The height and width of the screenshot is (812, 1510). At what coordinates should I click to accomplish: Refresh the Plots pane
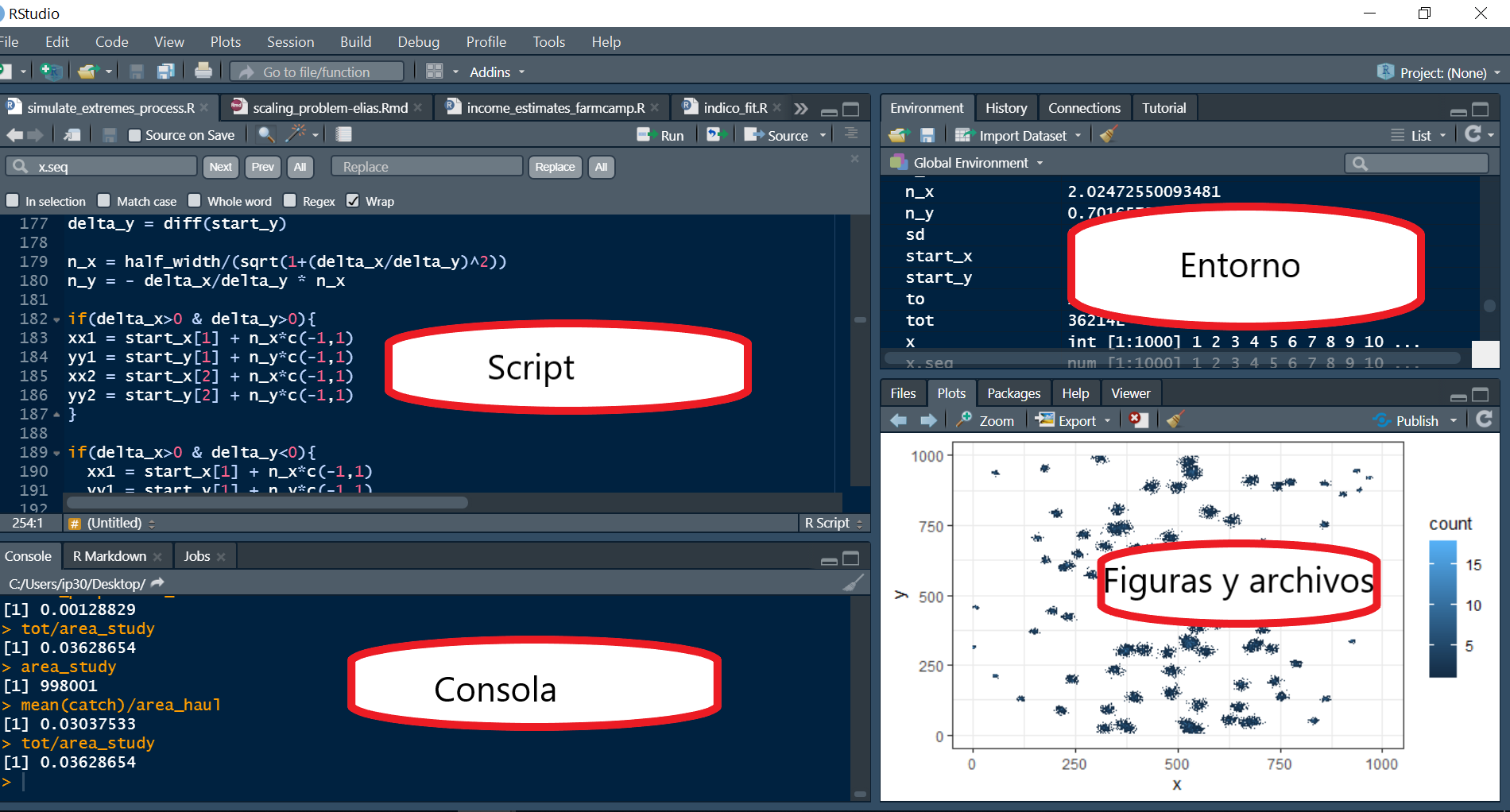point(1485,420)
